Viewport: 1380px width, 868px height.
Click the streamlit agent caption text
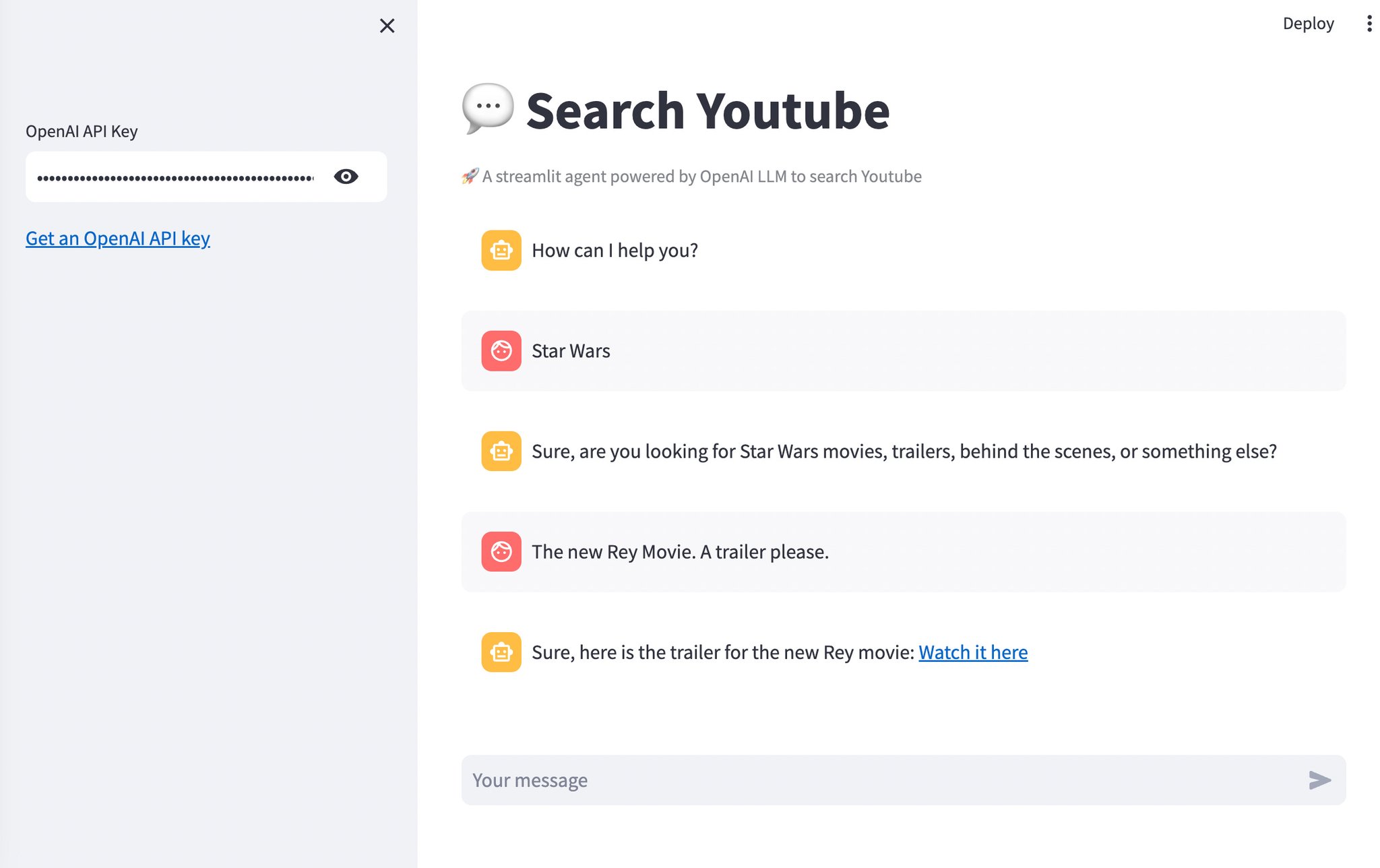(701, 177)
